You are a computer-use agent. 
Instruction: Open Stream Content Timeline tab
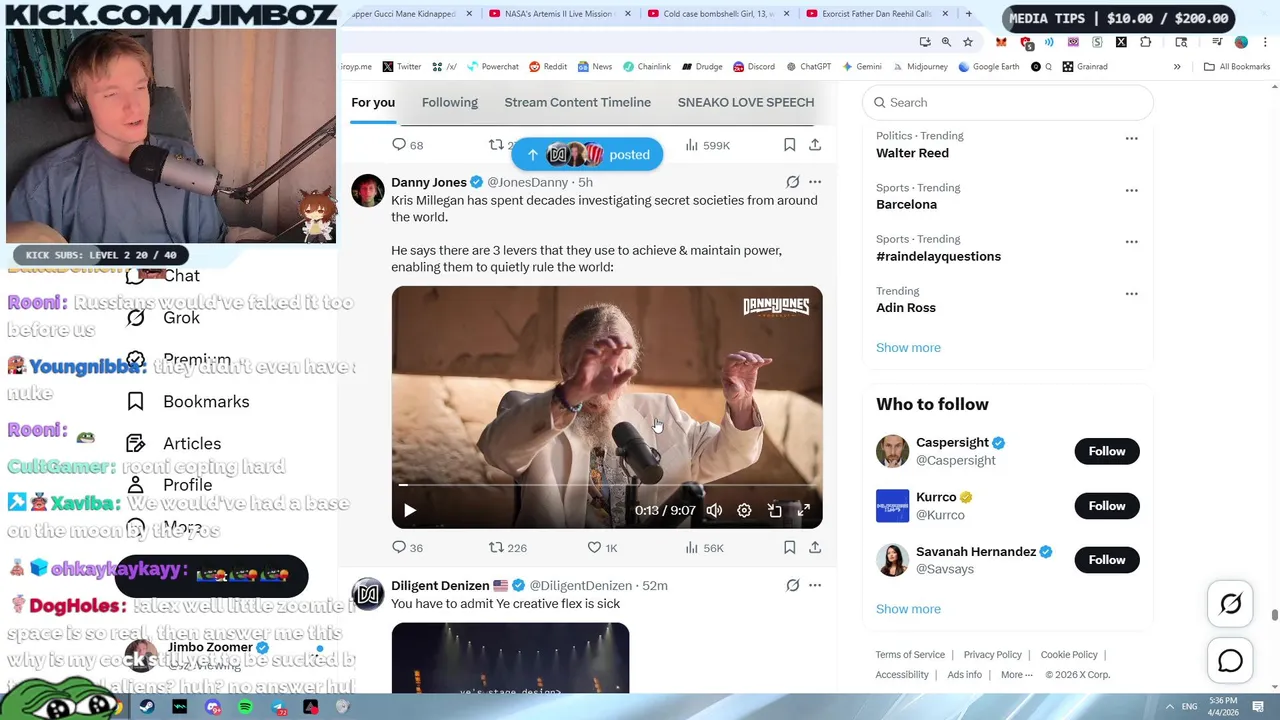[578, 102]
